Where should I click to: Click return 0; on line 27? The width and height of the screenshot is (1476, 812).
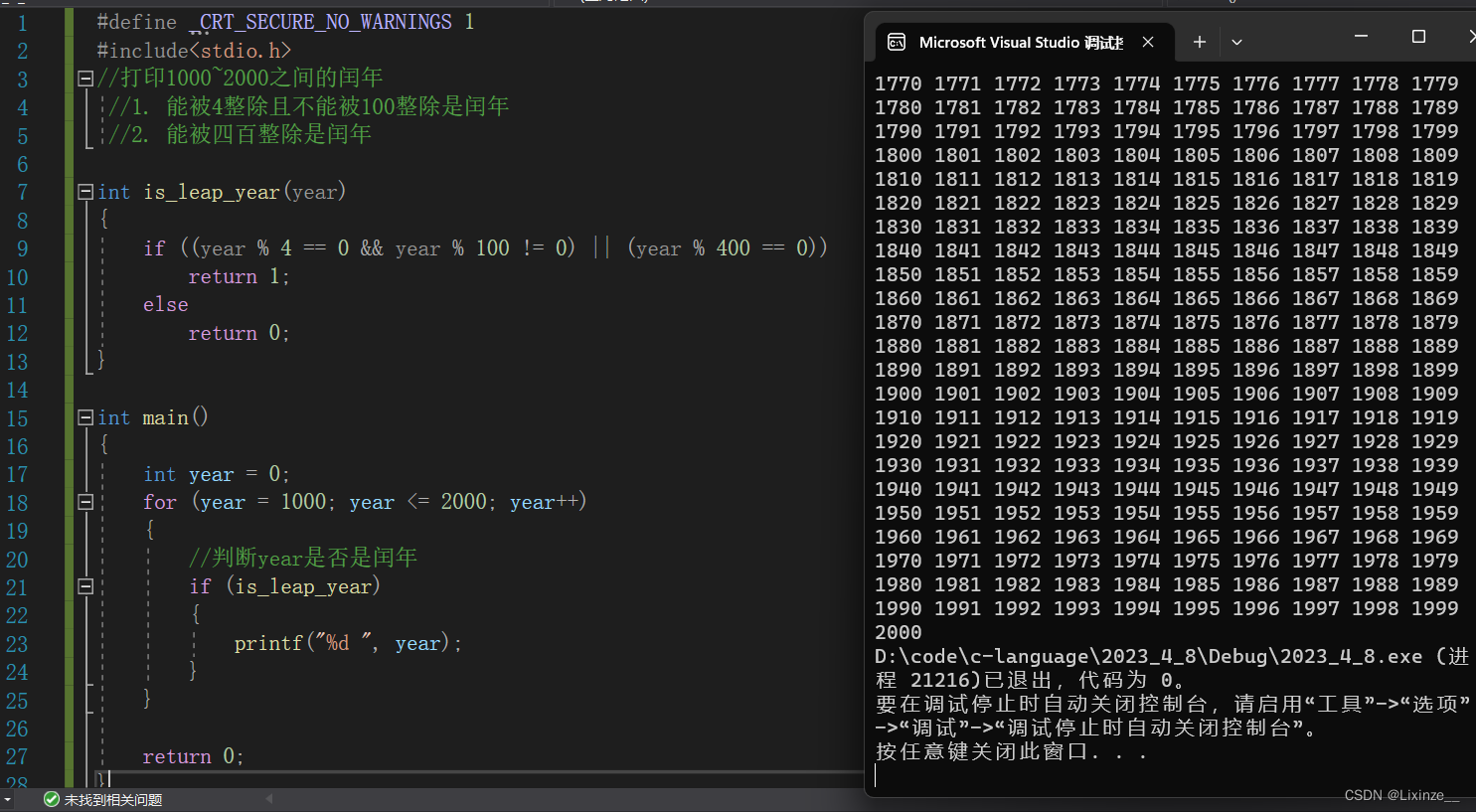pos(193,756)
